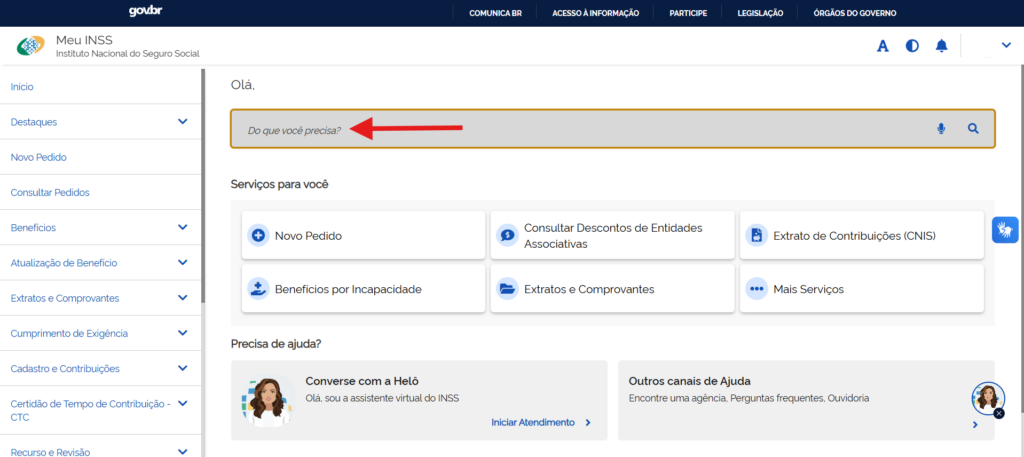The image size is (1024, 457).
Task: Expand Destaques sidebar section
Action: [183, 121]
